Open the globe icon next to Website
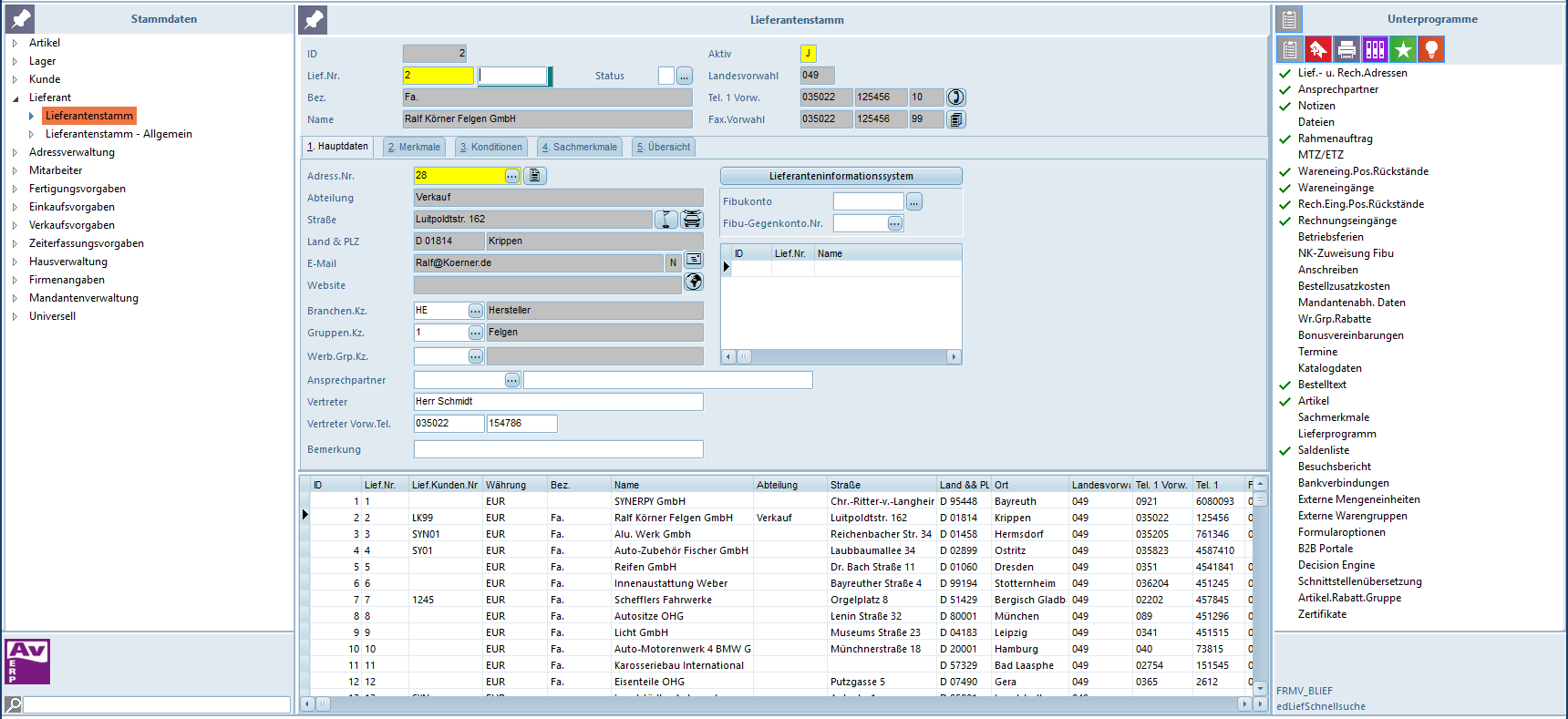The width and height of the screenshot is (1568, 719). point(694,282)
